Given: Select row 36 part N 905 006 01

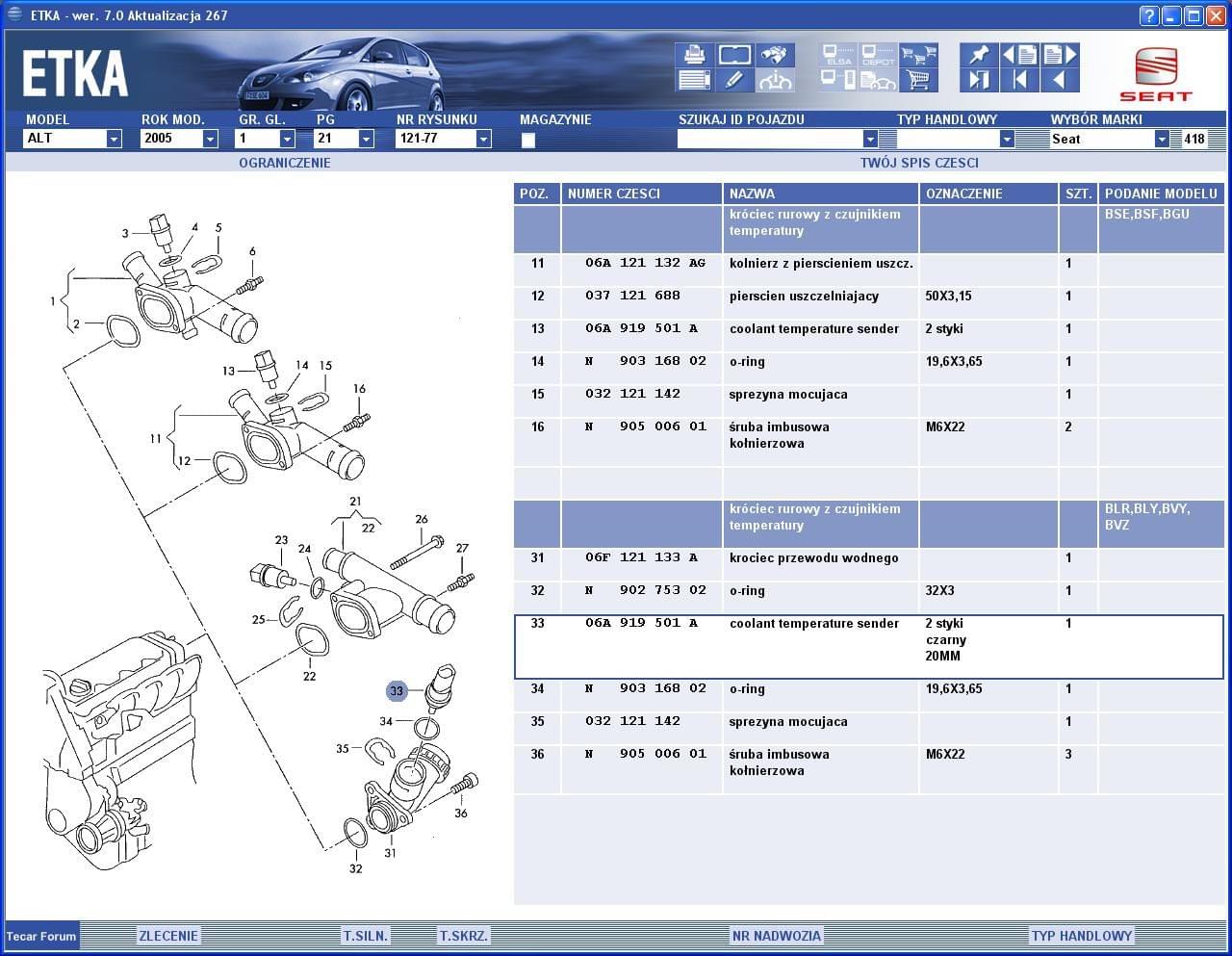Looking at the screenshot, I should pos(869,769).
